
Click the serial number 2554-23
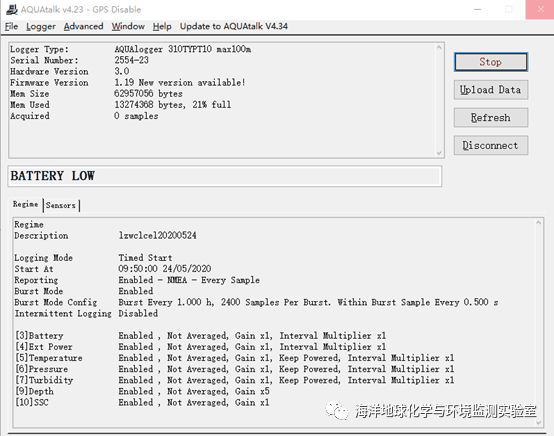(x=131, y=60)
